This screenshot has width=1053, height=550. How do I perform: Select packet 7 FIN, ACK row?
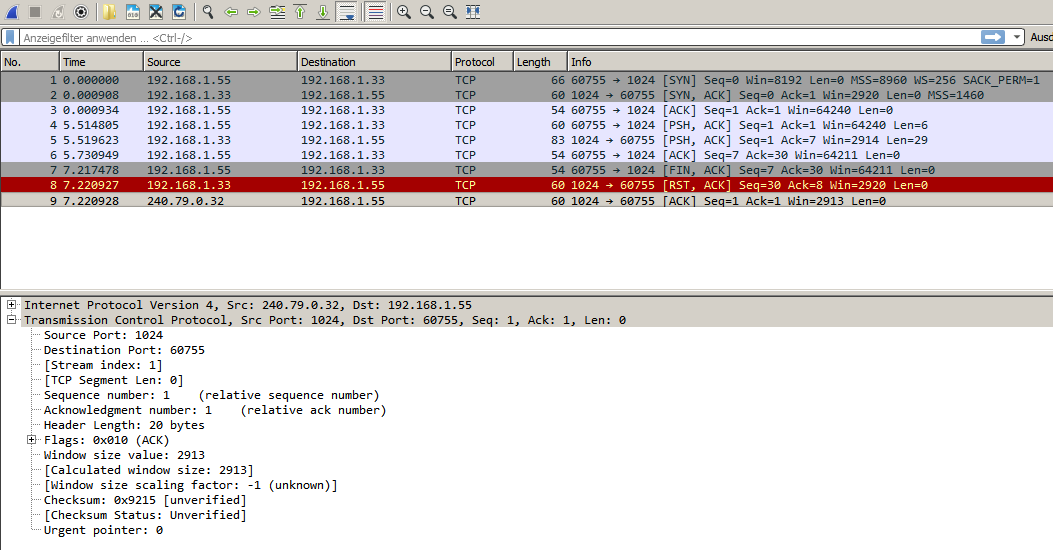coord(526,170)
